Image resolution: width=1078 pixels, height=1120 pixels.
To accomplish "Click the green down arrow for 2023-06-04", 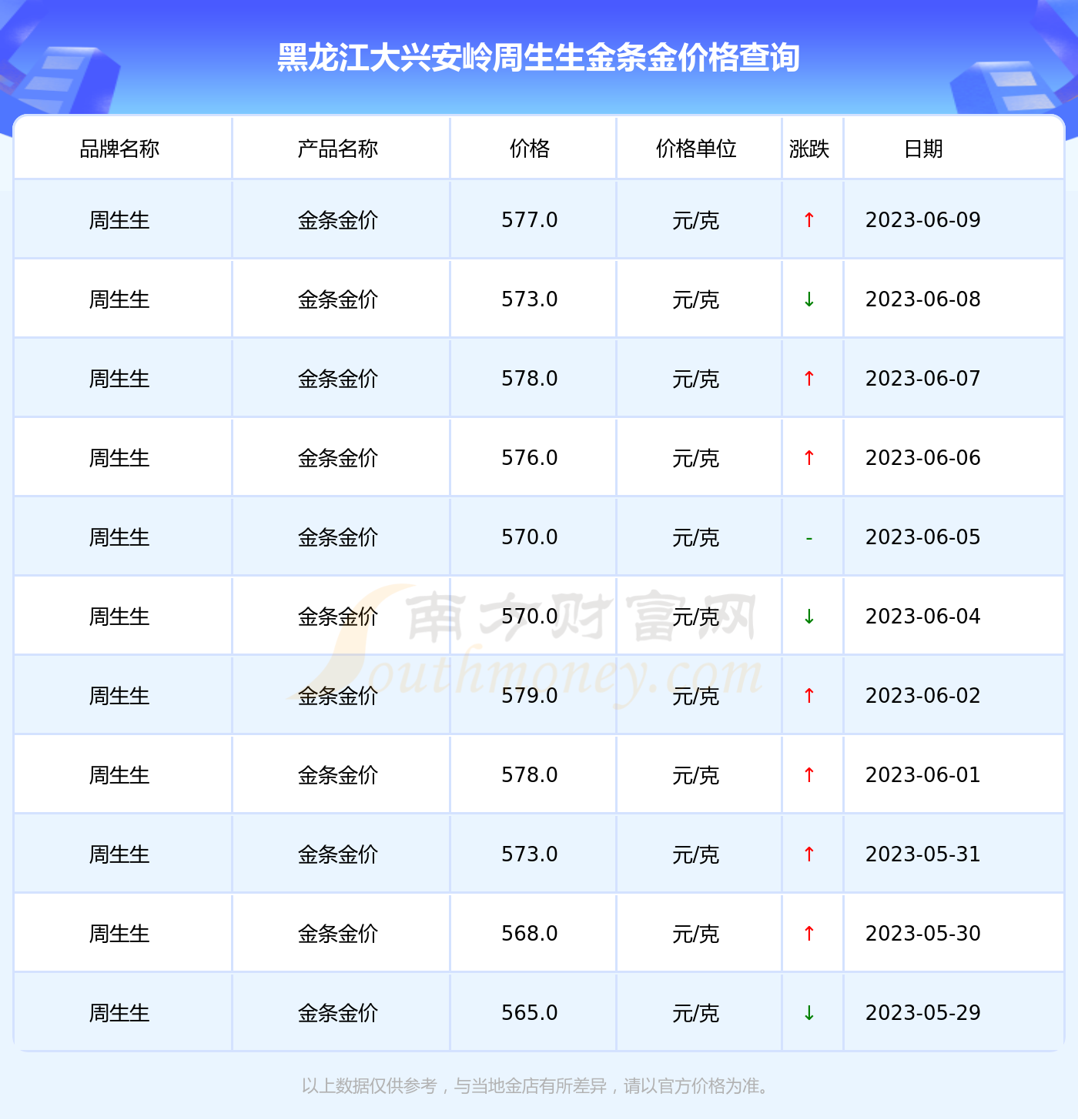I will [x=809, y=617].
